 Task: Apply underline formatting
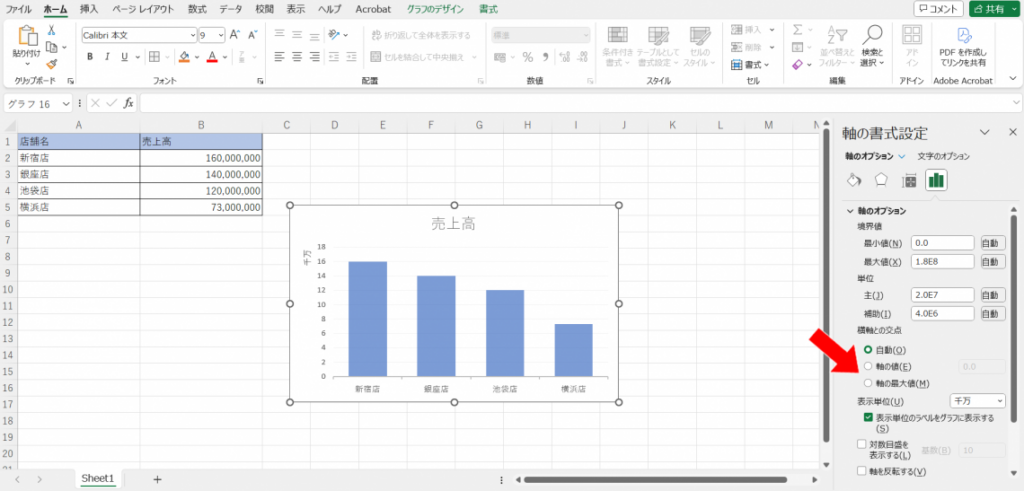(123, 57)
